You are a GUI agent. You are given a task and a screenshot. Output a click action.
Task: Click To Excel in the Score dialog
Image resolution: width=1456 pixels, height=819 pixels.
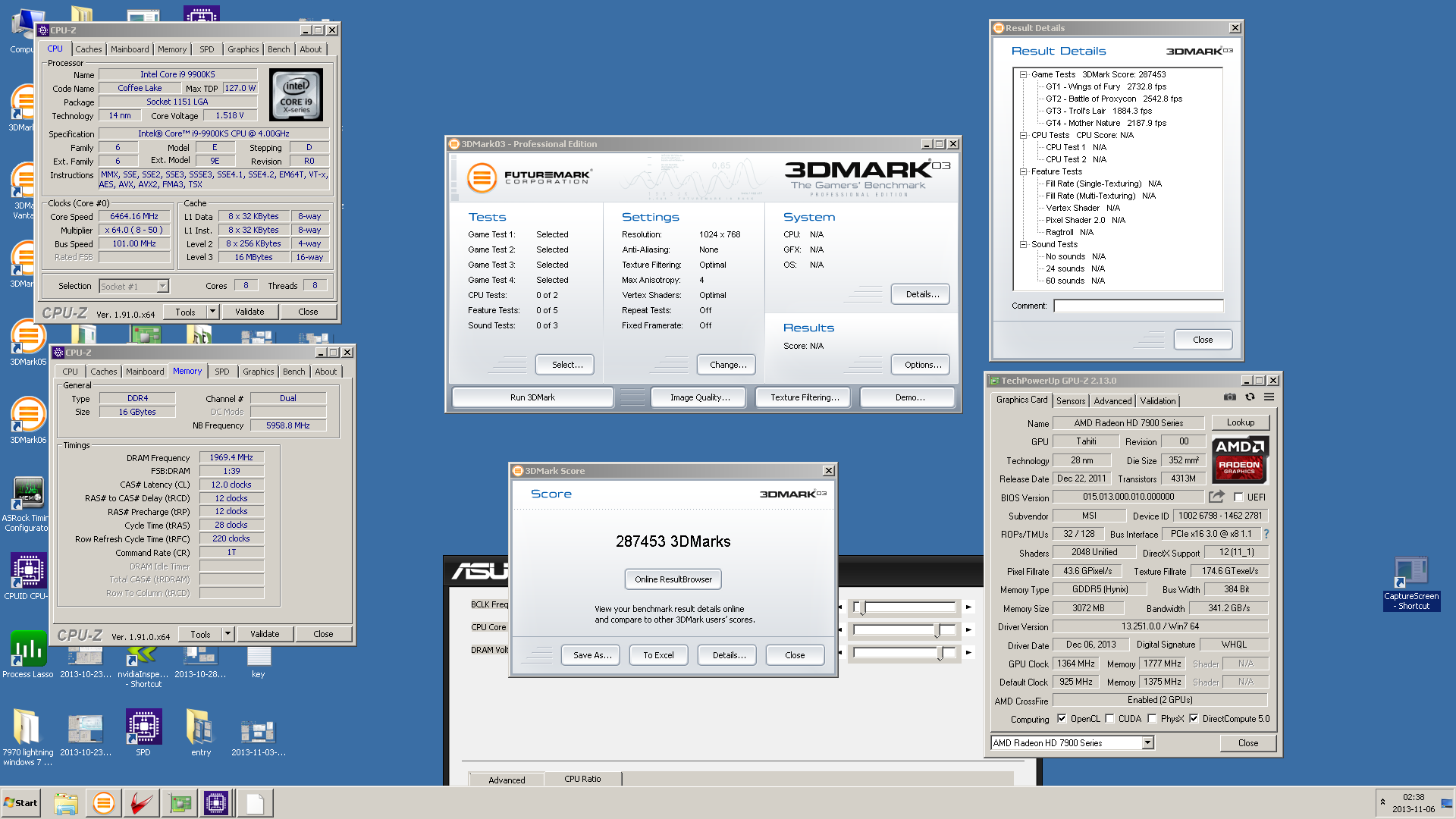(x=658, y=655)
